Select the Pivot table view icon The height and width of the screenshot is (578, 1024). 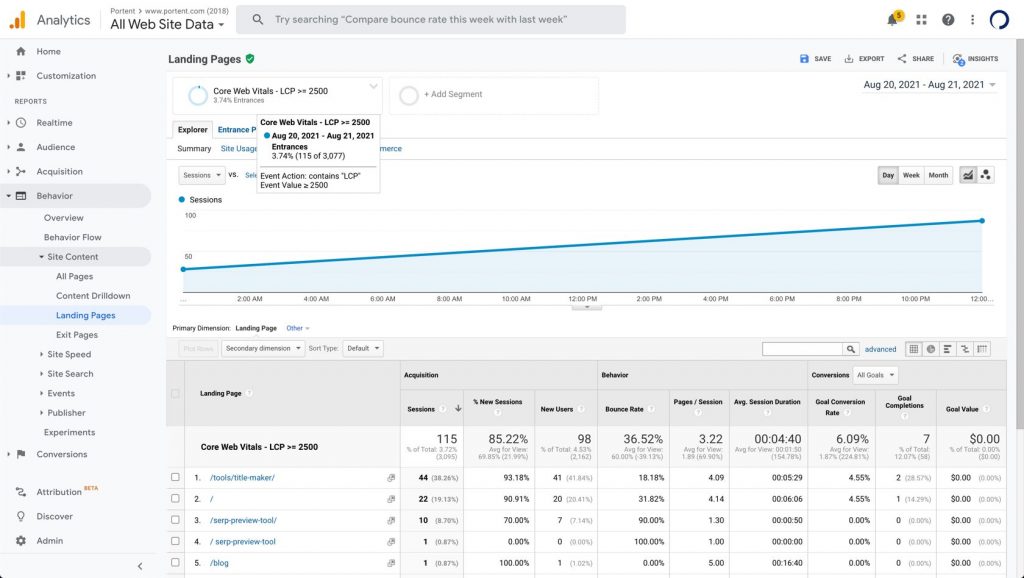click(982, 349)
